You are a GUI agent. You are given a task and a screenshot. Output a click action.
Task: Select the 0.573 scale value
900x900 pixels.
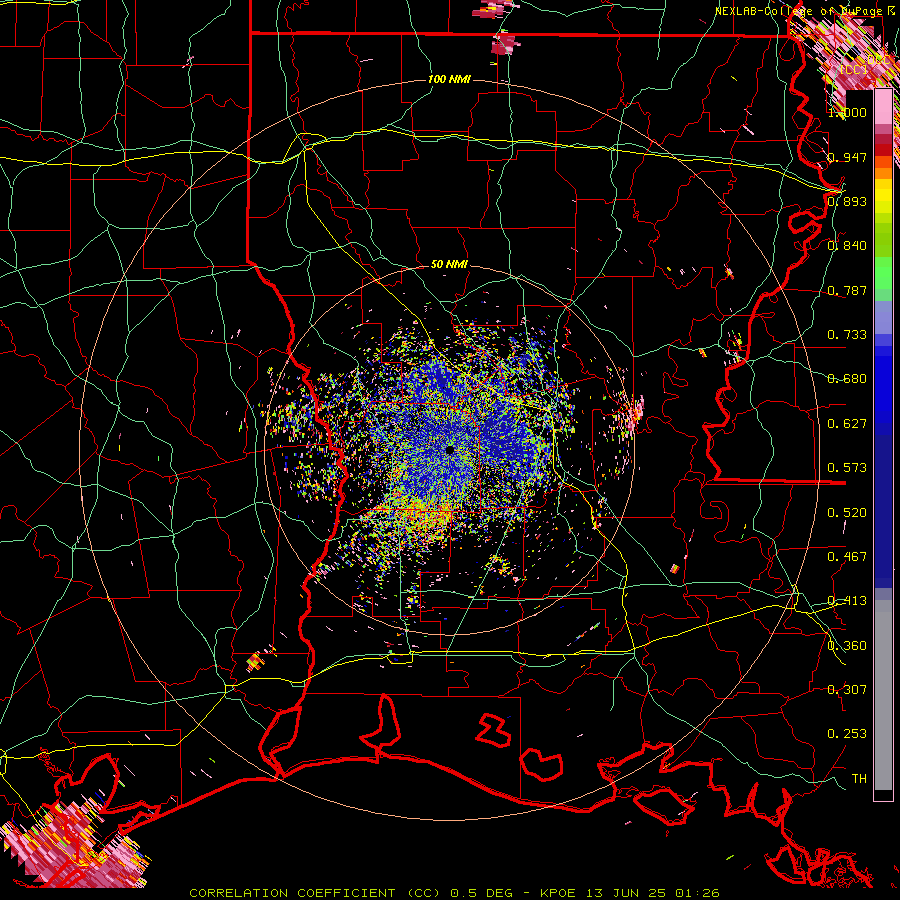[x=847, y=468]
